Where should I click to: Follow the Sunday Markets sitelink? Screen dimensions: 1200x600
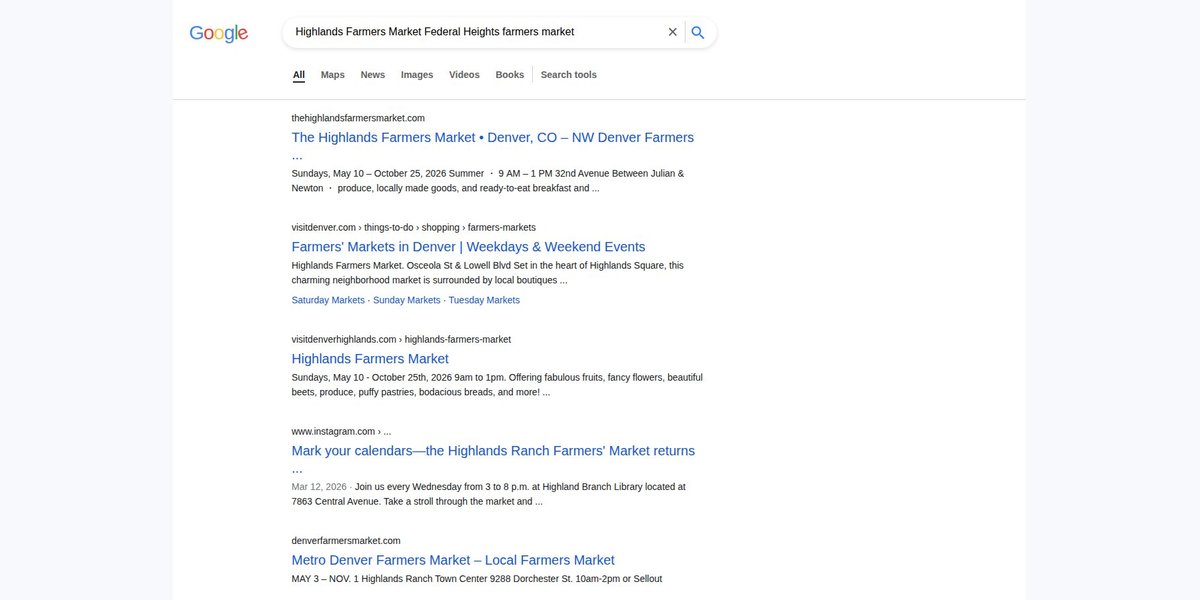tap(407, 300)
